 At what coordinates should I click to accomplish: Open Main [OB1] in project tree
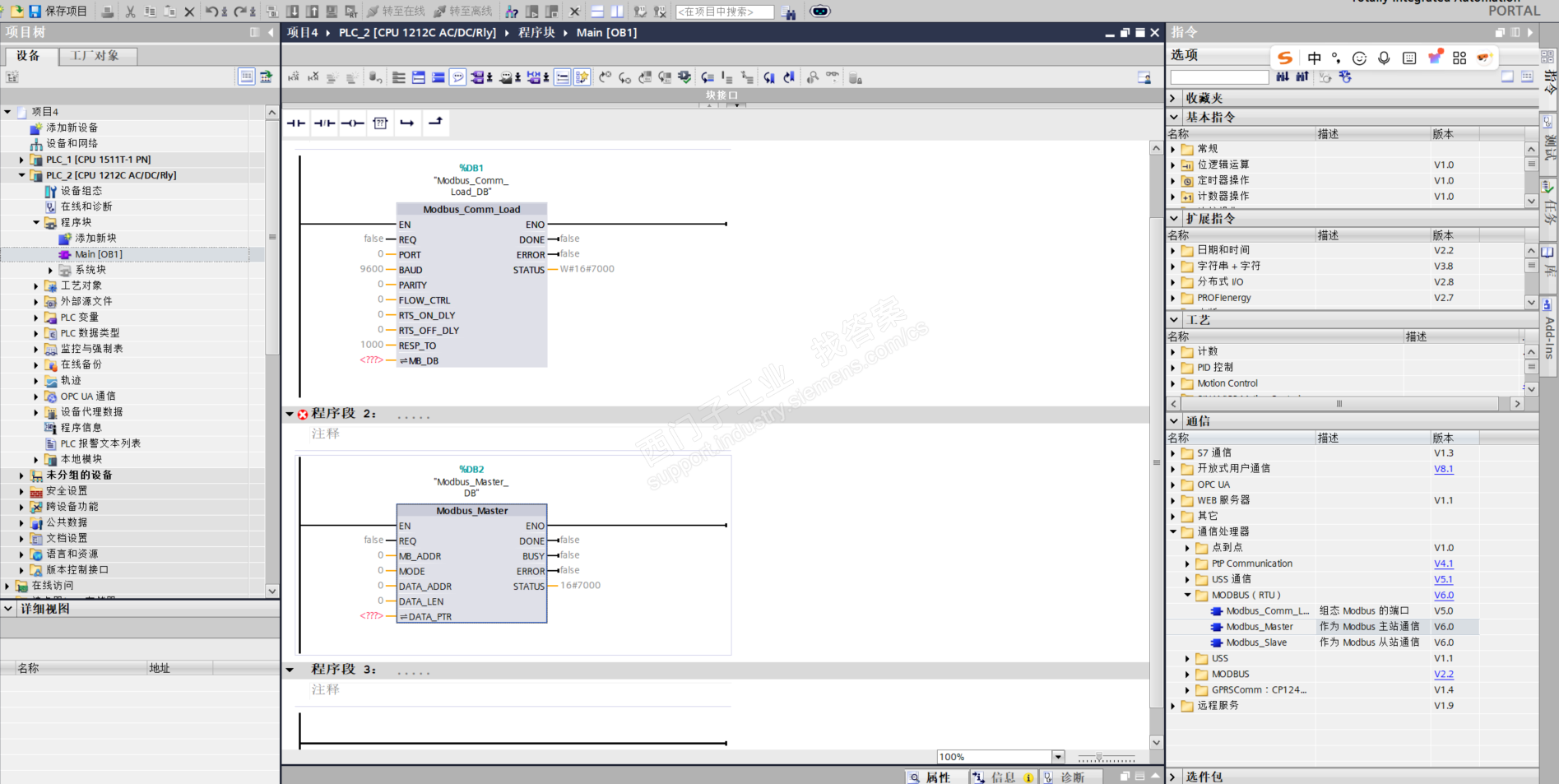tap(99, 254)
